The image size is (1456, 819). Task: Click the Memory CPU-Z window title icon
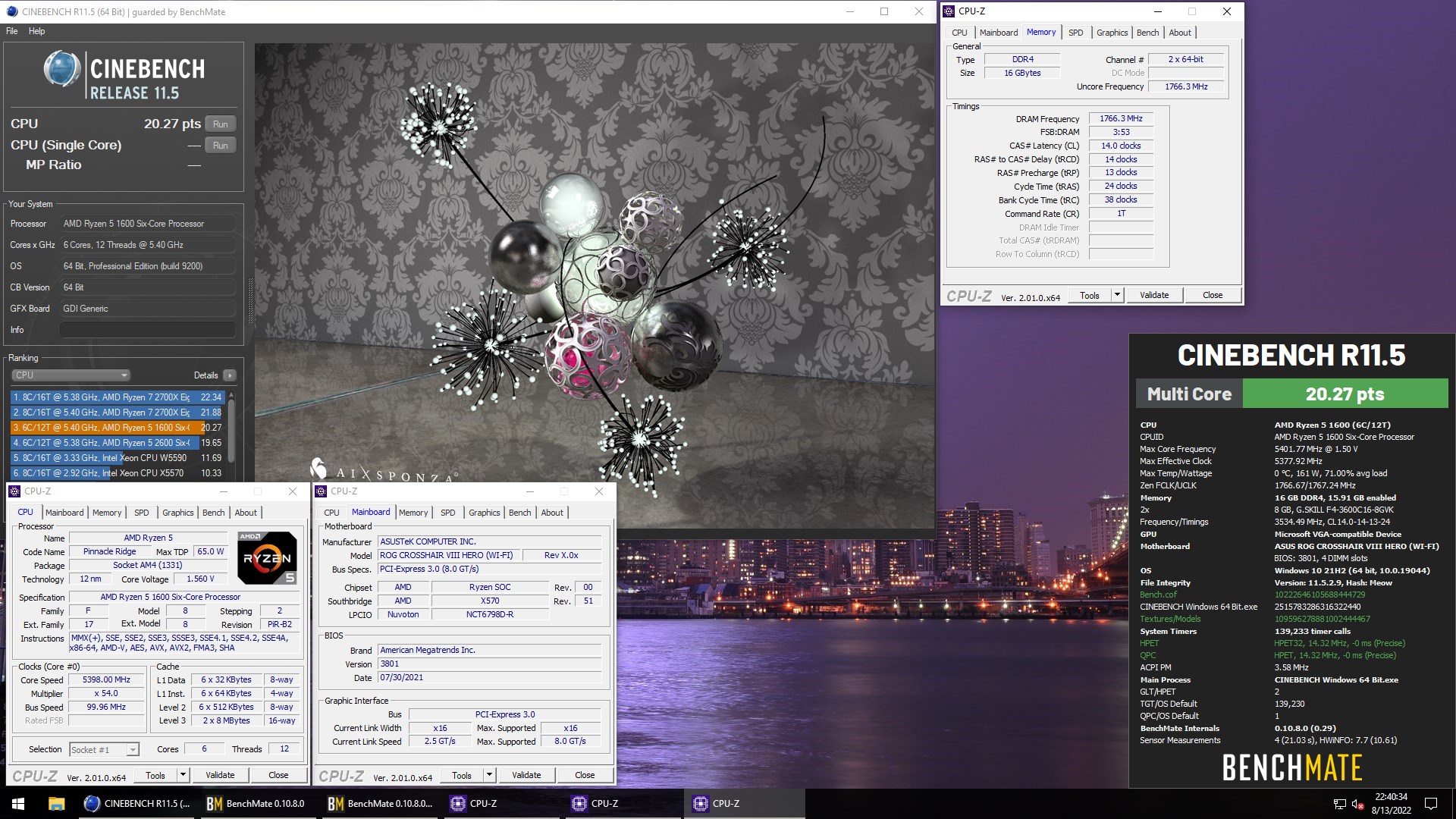pos(949,11)
